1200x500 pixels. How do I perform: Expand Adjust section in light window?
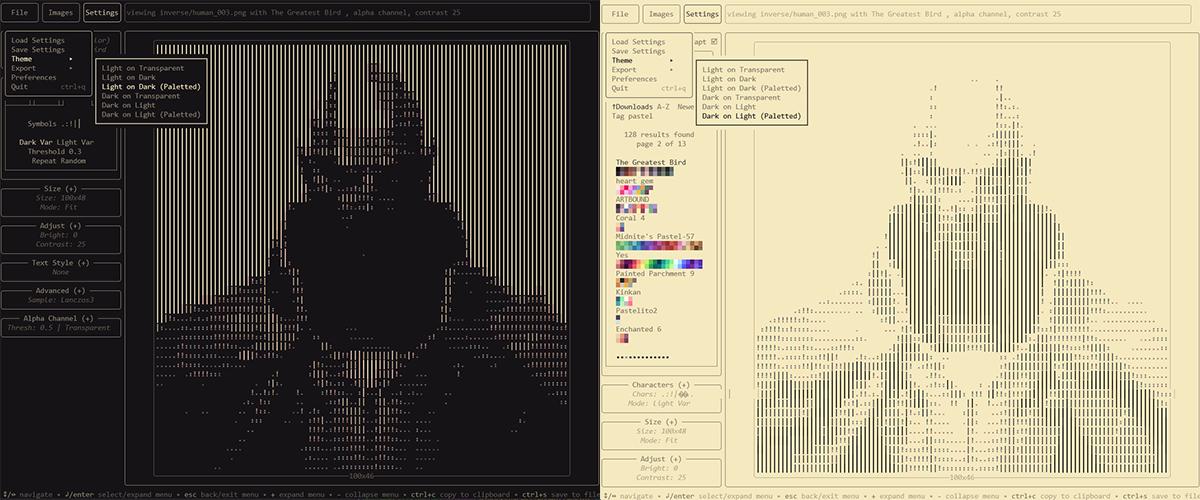pyautogui.click(x=660, y=459)
